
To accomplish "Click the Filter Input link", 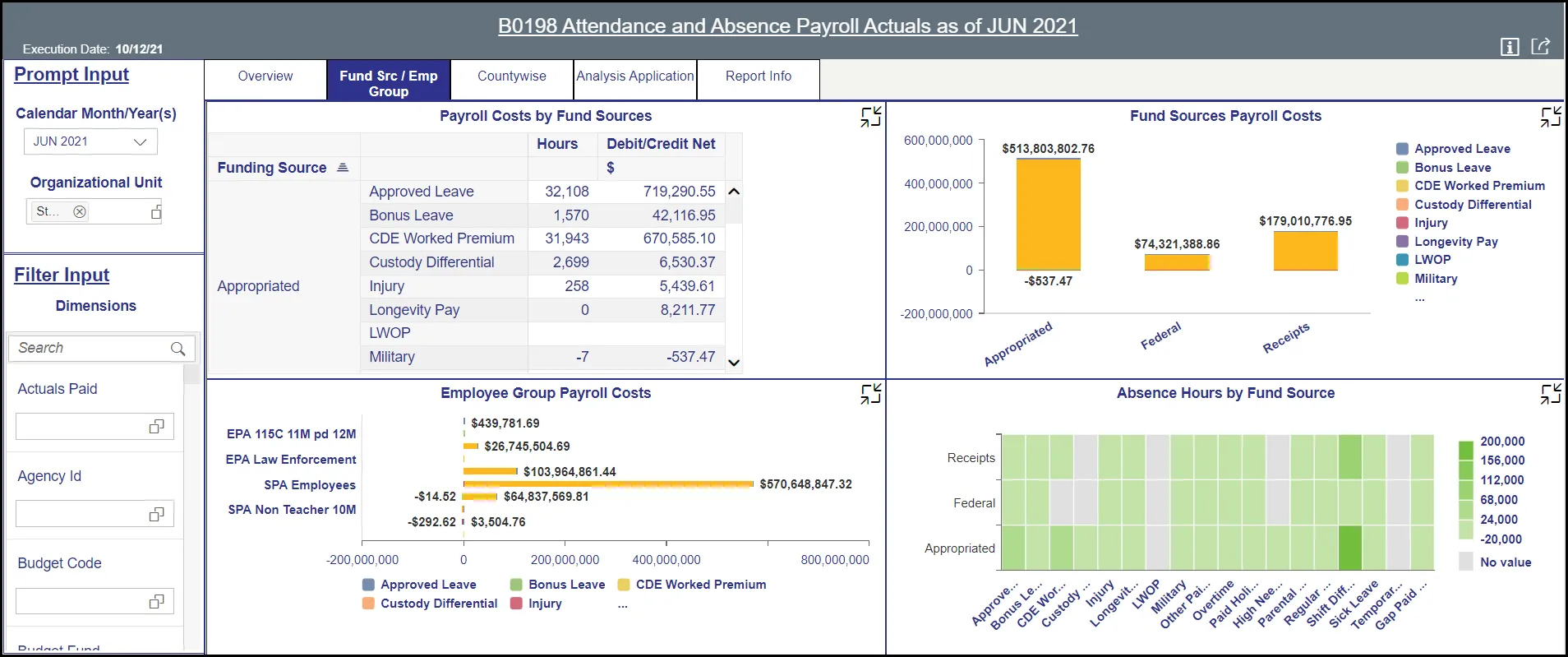I will pyautogui.click(x=62, y=275).
